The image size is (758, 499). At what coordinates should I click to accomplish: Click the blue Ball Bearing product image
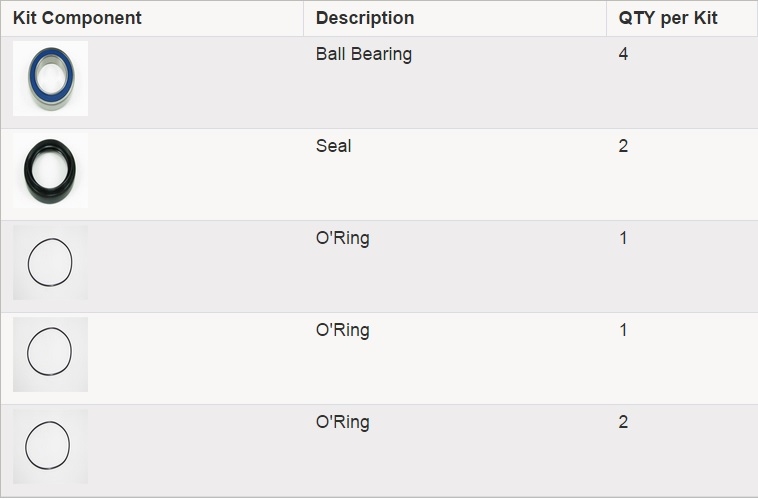click(x=50, y=78)
